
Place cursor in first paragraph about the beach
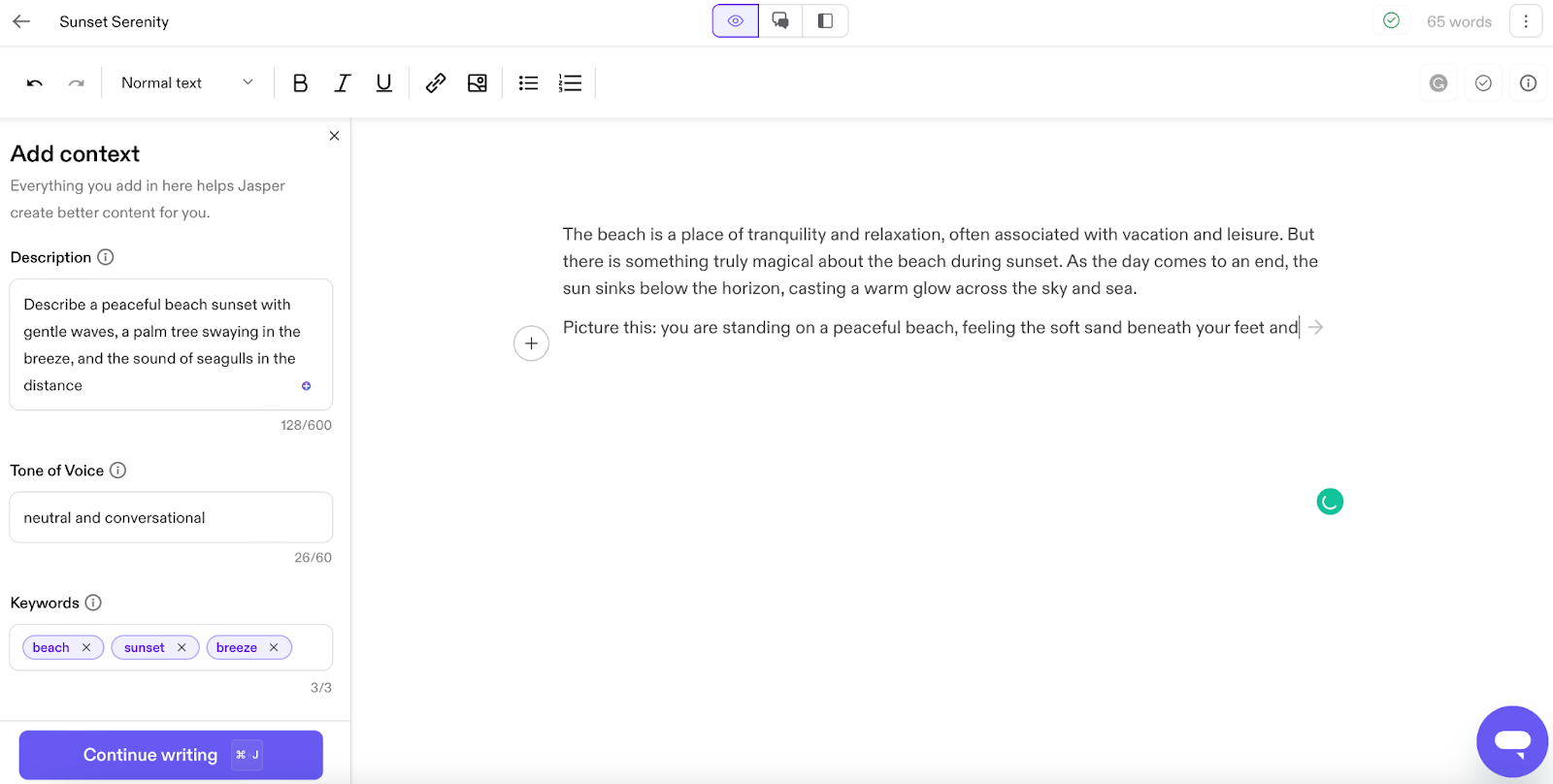click(x=941, y=261)
